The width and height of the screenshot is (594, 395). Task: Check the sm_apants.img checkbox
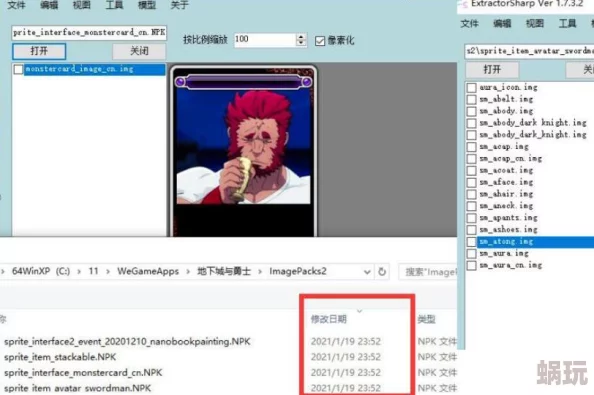click(471, 218)
